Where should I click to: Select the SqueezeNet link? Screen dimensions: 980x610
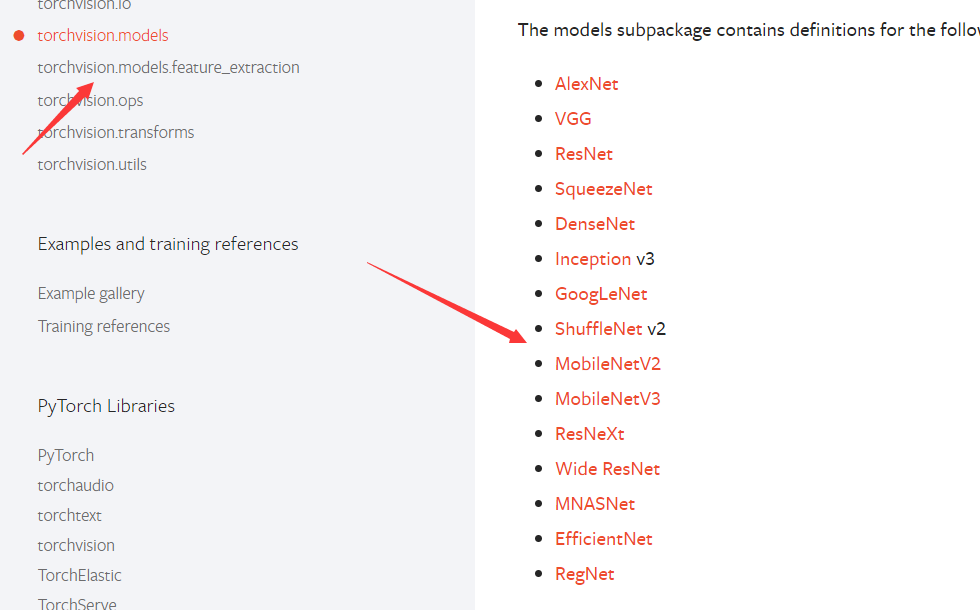pyautogui.click(x=603, y=188)
